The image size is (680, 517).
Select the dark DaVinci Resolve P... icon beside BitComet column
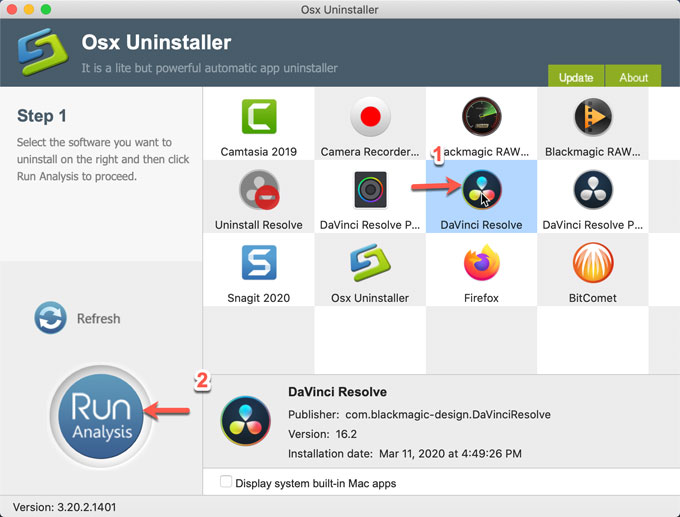pos(593,190)
